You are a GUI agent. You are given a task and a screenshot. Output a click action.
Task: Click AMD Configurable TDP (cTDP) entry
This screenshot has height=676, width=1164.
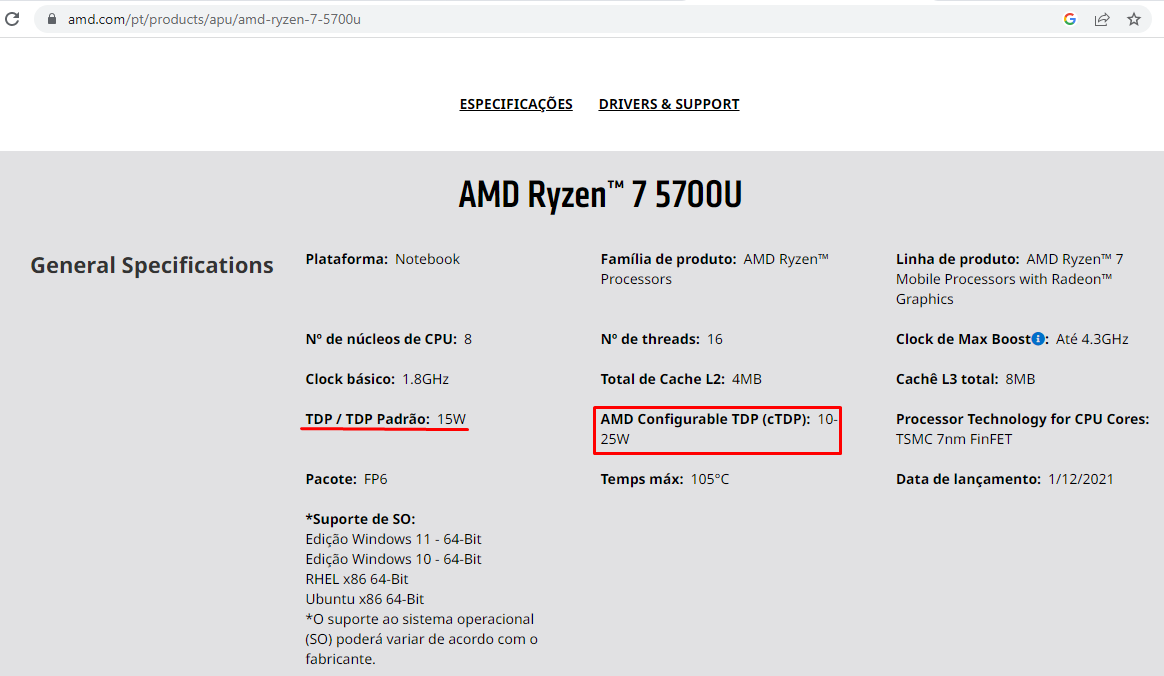click(x=717, y=429)
